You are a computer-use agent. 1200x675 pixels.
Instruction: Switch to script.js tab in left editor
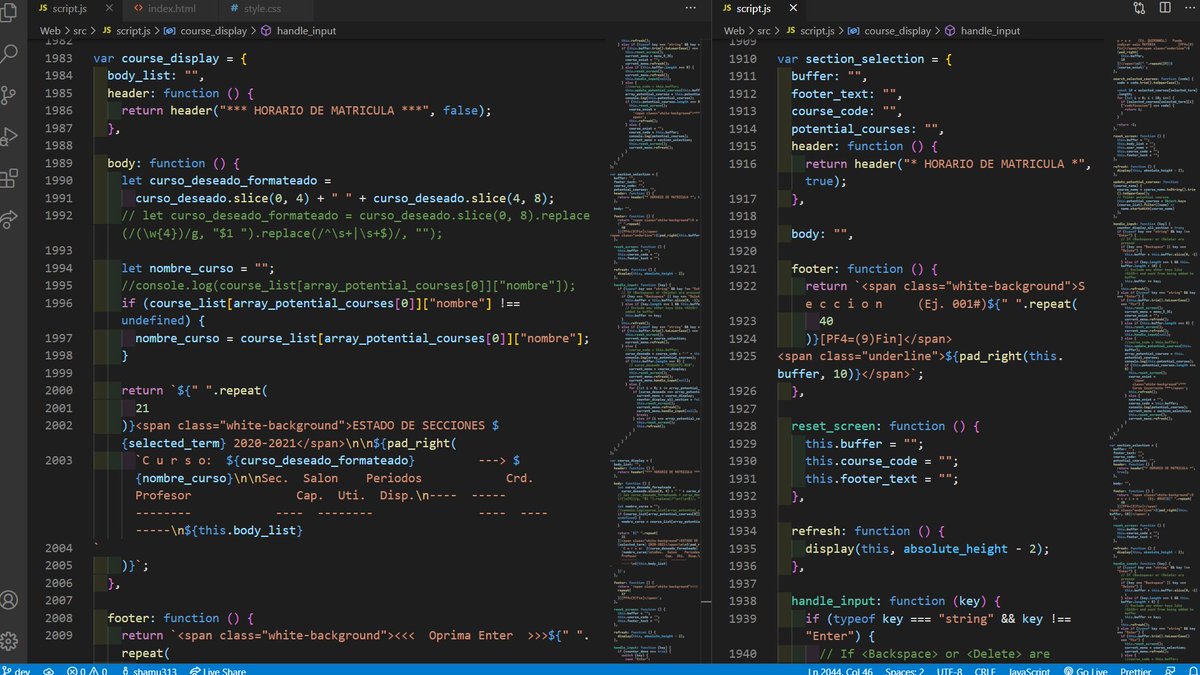(x=74, y=8)
